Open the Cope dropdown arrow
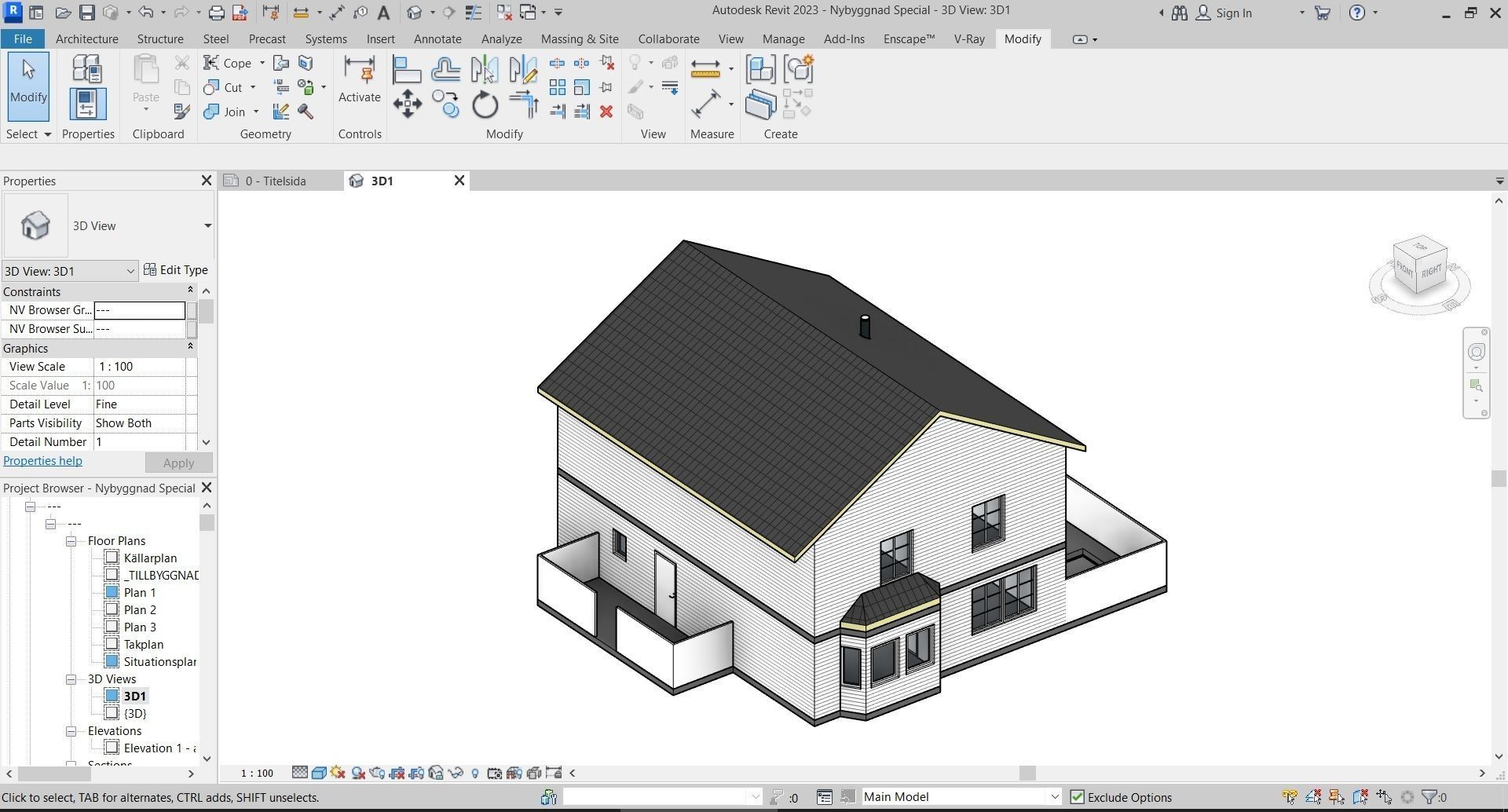 tap(262, 64)
